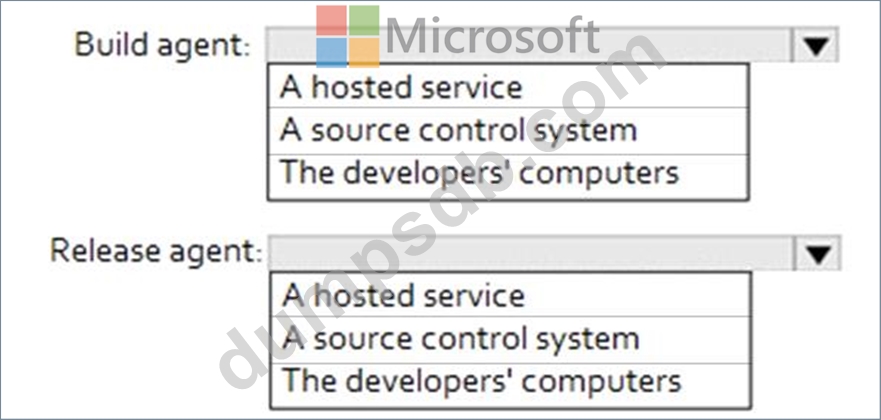Viewport: 881px width, 420px height.
Task: Click the green square of Microsoft logo
Action: pyautogui.click(x=364, y=20)
